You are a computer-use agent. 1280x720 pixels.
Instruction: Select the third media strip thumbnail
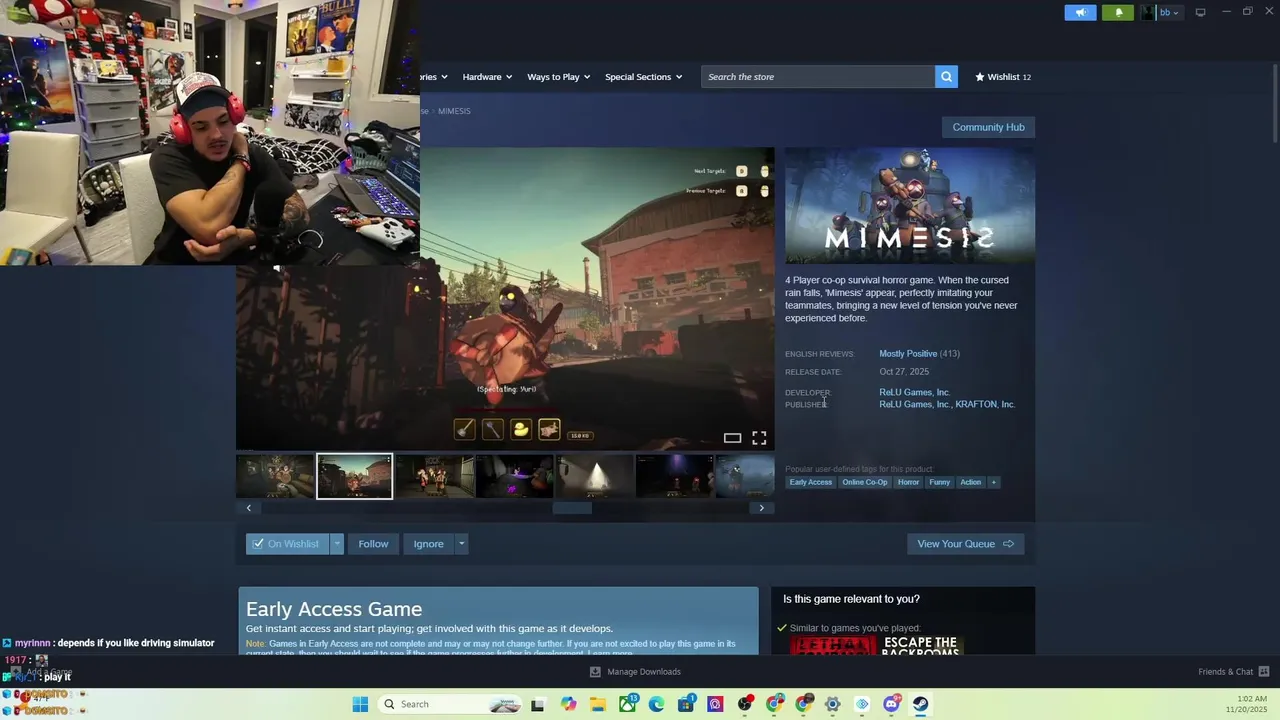pyautogui.click(x=435, y=476)
